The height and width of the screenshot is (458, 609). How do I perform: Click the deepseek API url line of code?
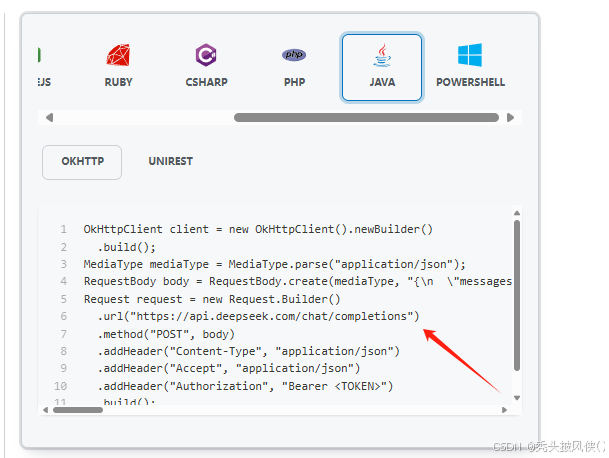[258, 317]
